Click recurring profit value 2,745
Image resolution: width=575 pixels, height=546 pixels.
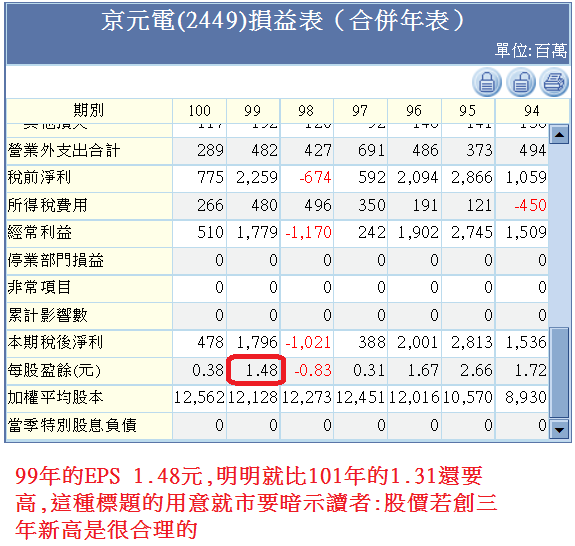click(472, 232)
